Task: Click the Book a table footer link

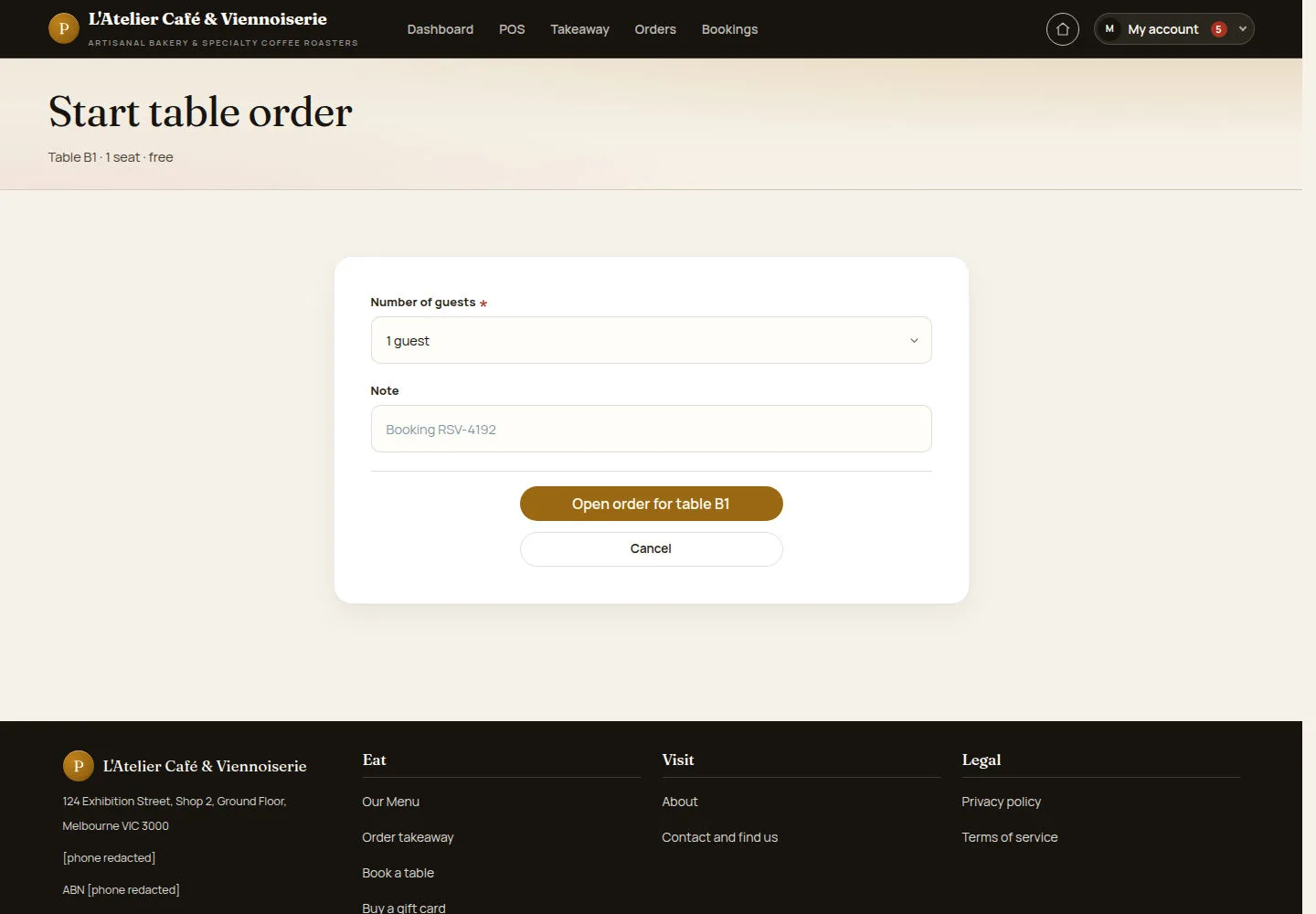Action: pos(398,873)
